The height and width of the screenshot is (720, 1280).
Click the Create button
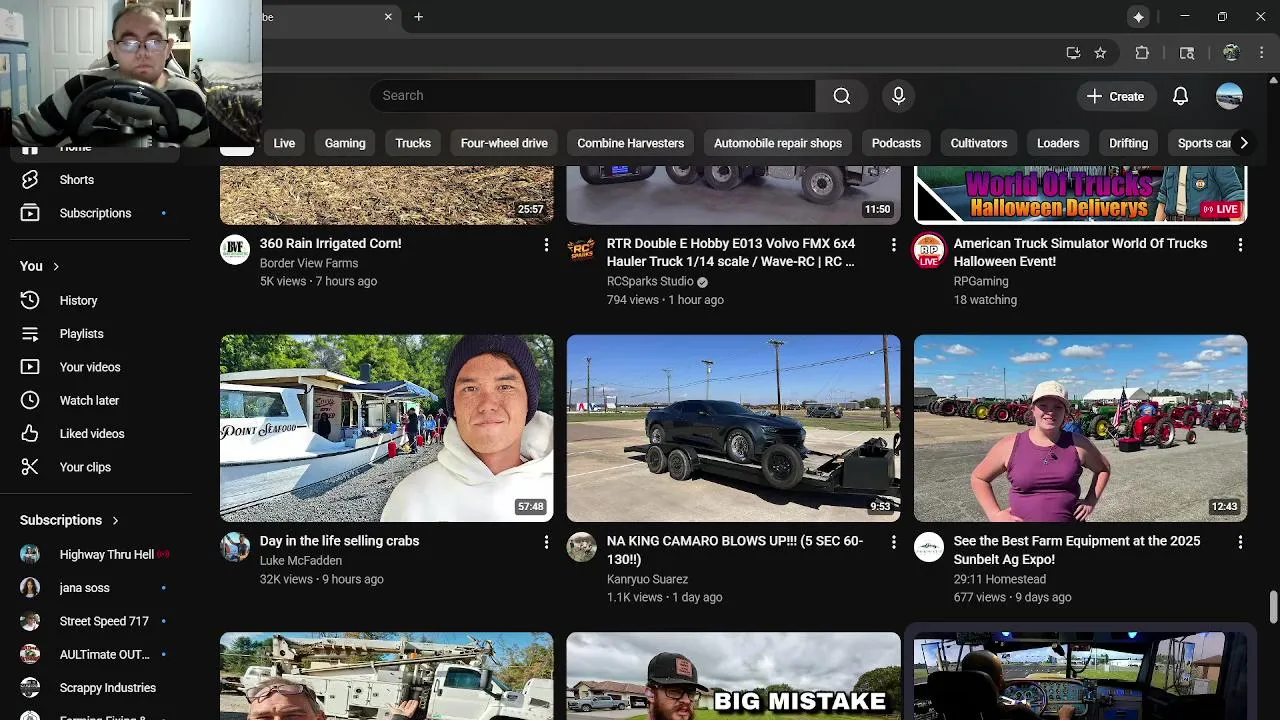tap(1115, 96)
